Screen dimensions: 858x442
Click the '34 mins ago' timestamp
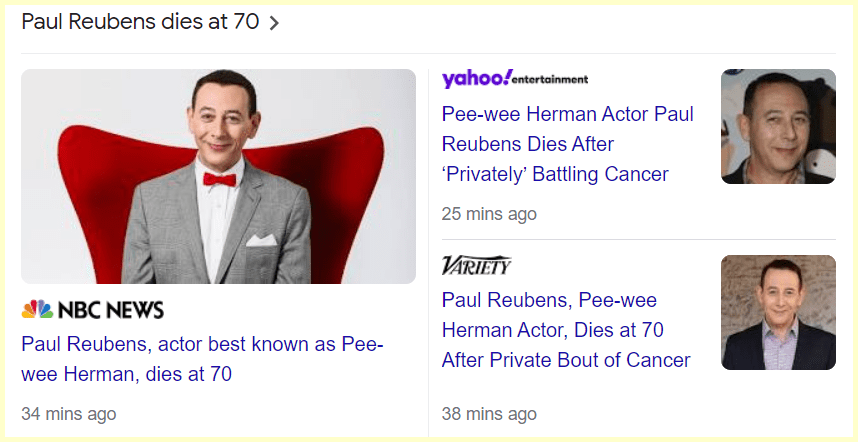pyautogui.click(x=69, y=414)
